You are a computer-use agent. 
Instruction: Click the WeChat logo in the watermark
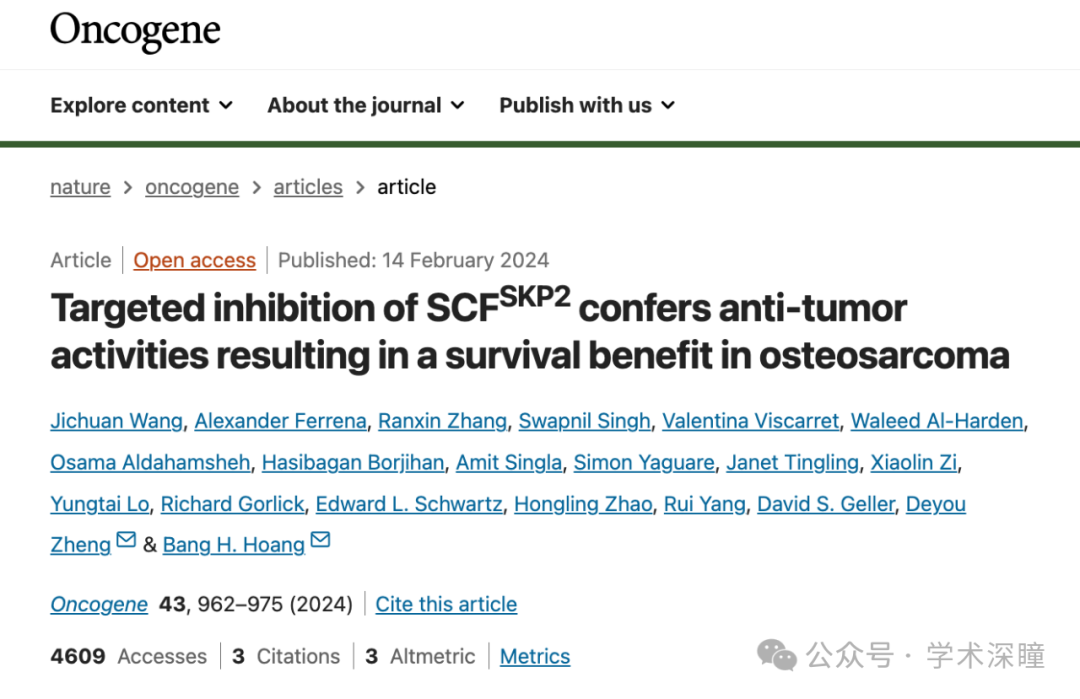click(777, 654)
